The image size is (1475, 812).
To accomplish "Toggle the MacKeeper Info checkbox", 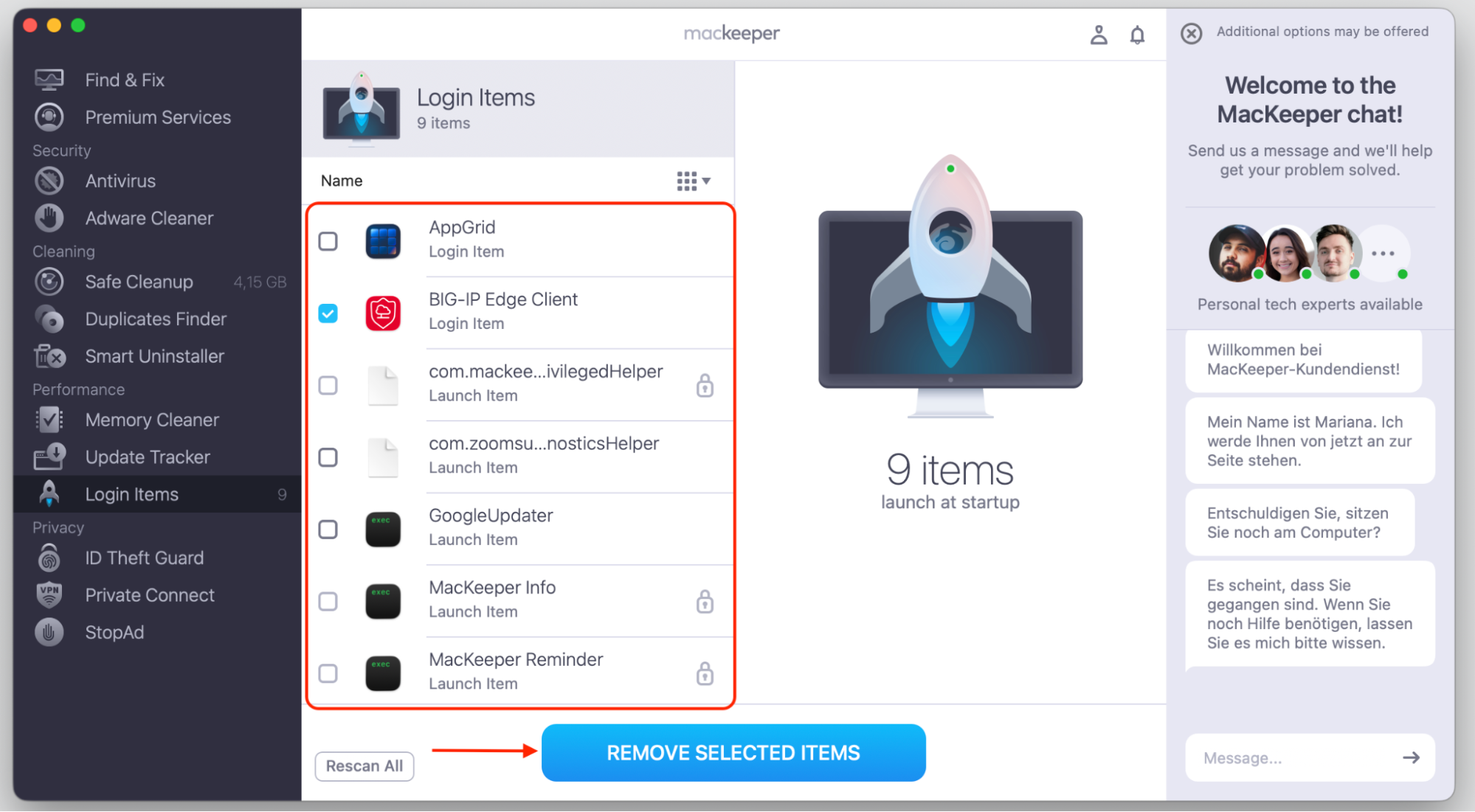I will click(x=328, y=601).
